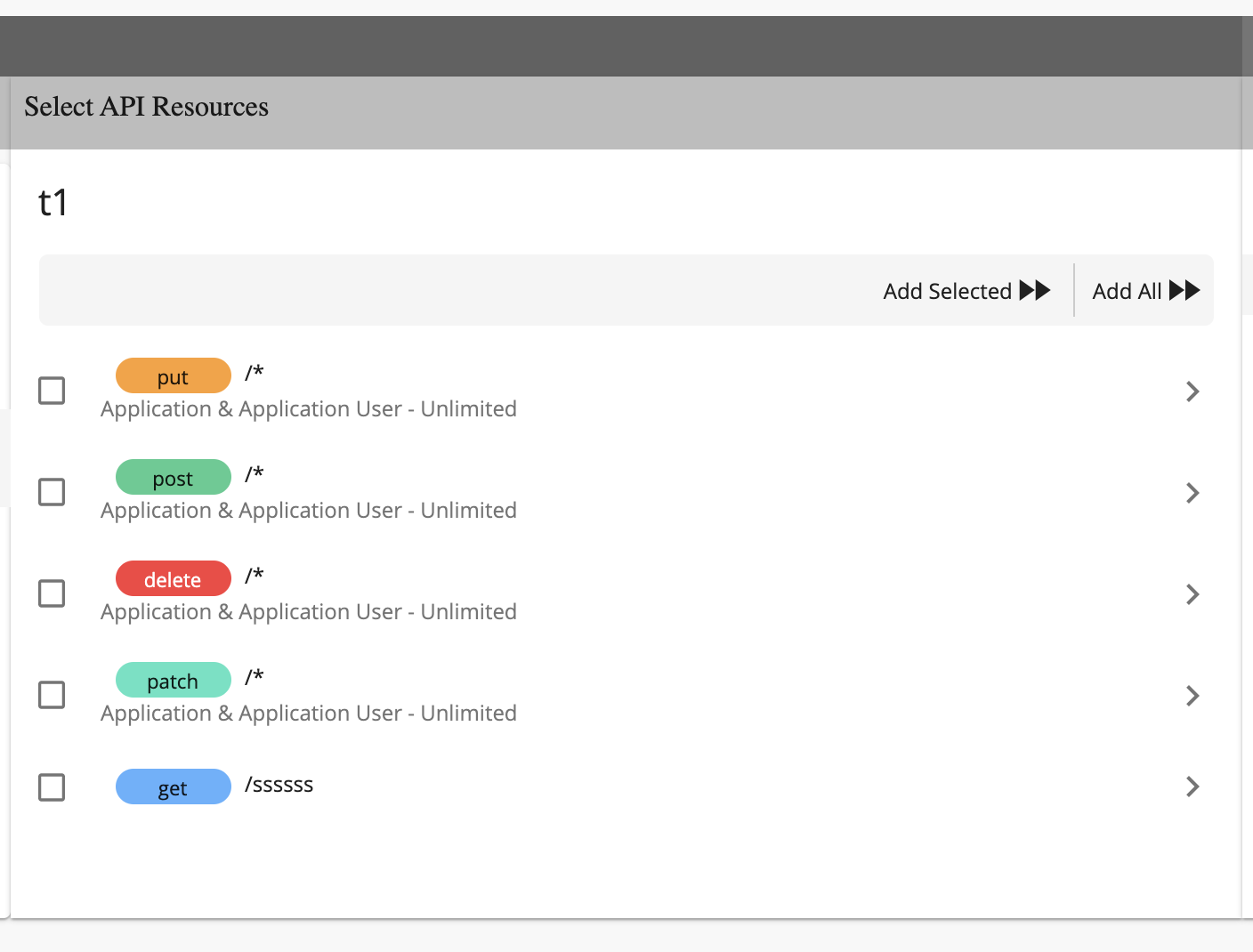Check the delete /* resource checkbox
Screen dimensions: 1253x952
click(x=51, y=593)
